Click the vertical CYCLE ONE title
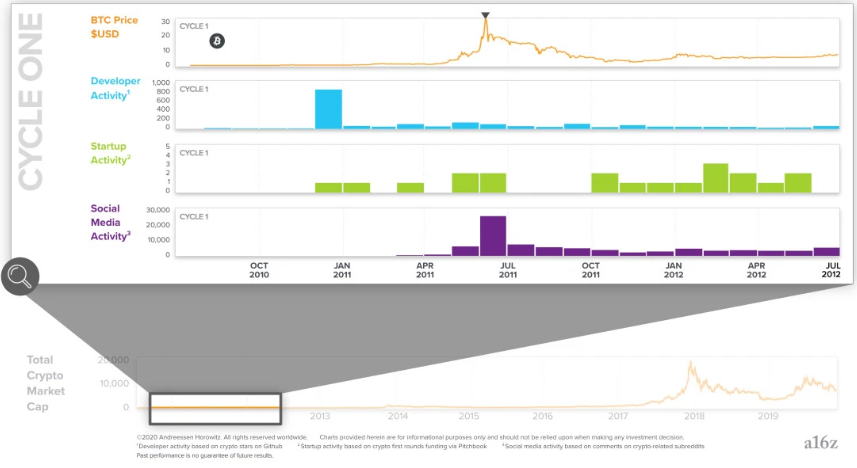Screen dimensions: 857x468 tap(31, 100)
